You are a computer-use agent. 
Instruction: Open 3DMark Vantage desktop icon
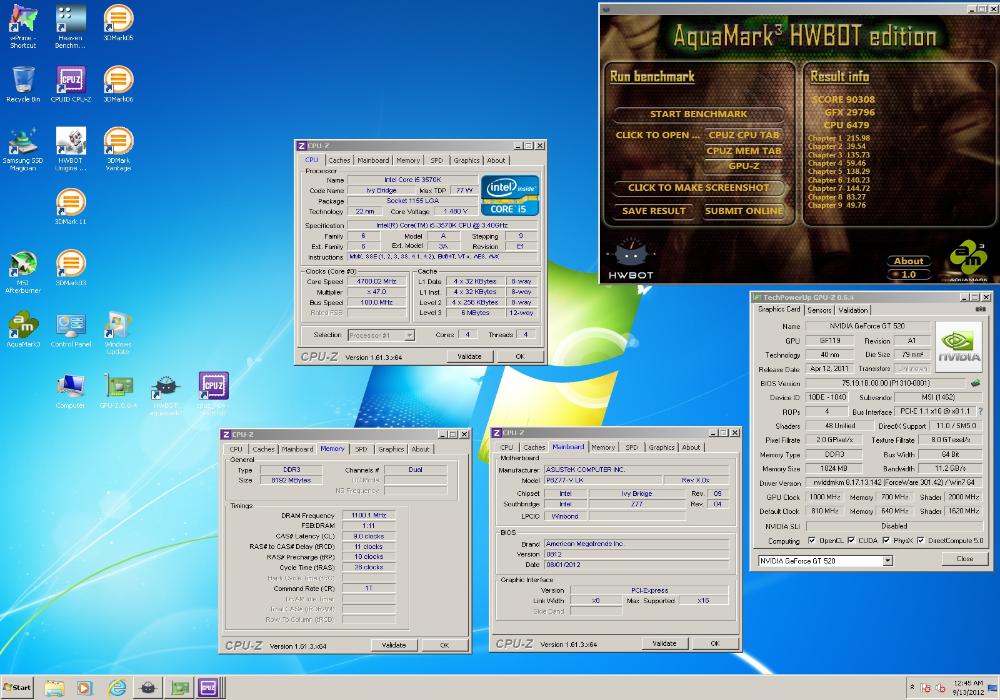(118, 149)
